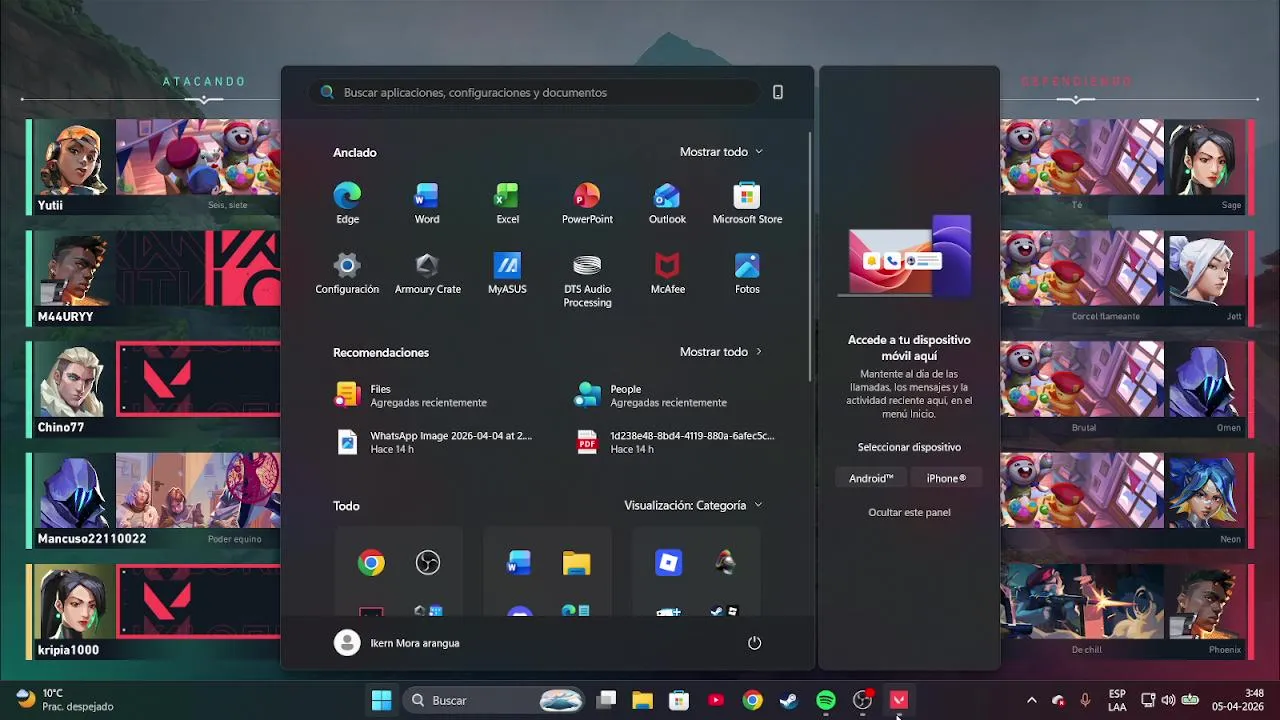The width and height of the screenshot is (1280, 720).
Task: Show hidden tray icons chevron
Action: [1031, 700]
